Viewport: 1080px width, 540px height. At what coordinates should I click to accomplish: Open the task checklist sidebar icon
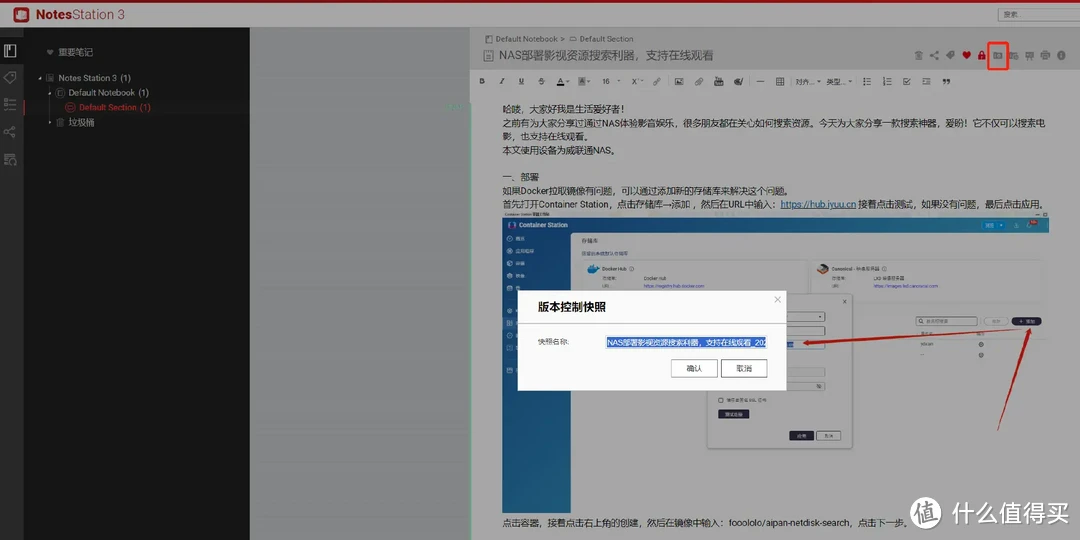pyautogui.click(x=10, y=105)
